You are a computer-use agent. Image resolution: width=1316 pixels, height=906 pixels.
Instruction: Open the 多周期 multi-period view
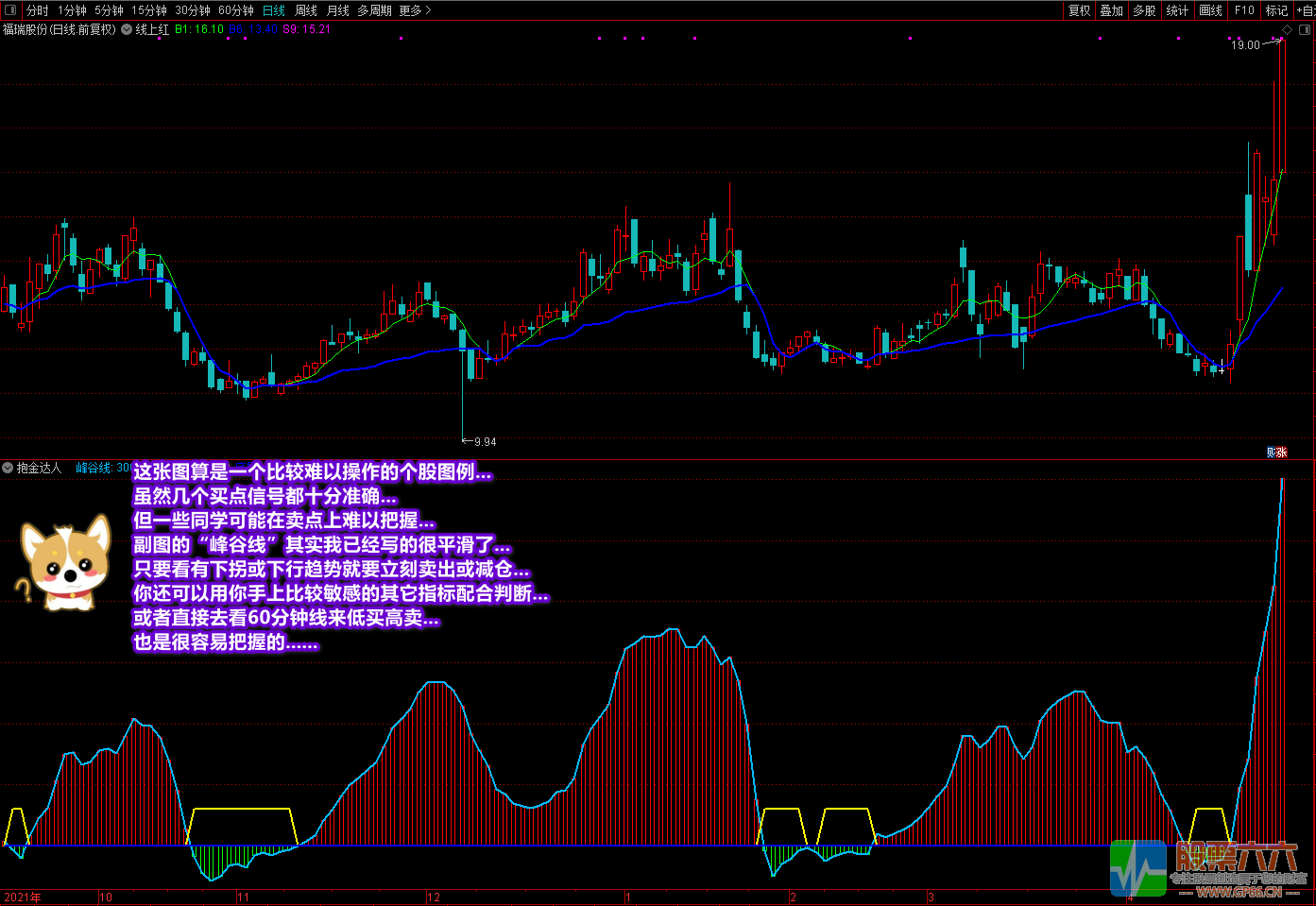(x=374, y=10)
